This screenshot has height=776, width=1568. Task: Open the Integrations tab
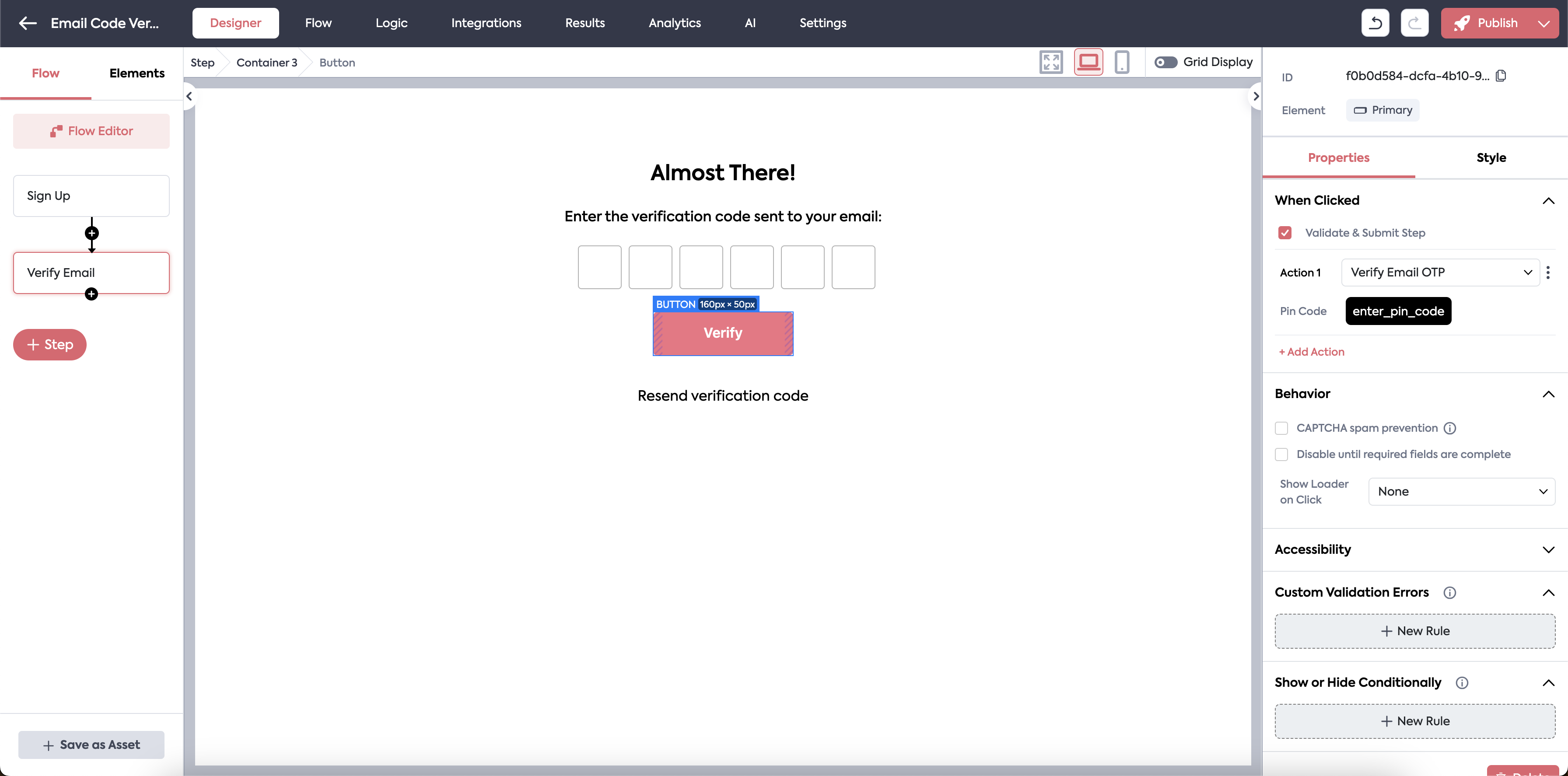[x=486, y=23]
